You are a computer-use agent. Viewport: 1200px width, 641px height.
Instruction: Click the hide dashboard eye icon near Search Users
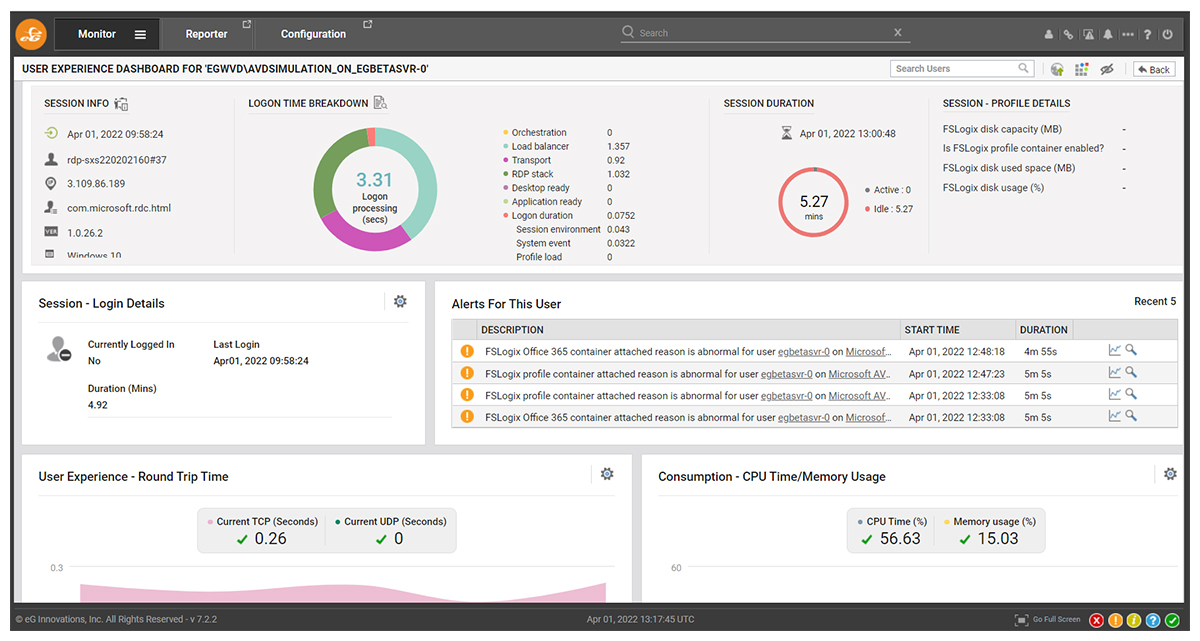tap(1107, 68)
